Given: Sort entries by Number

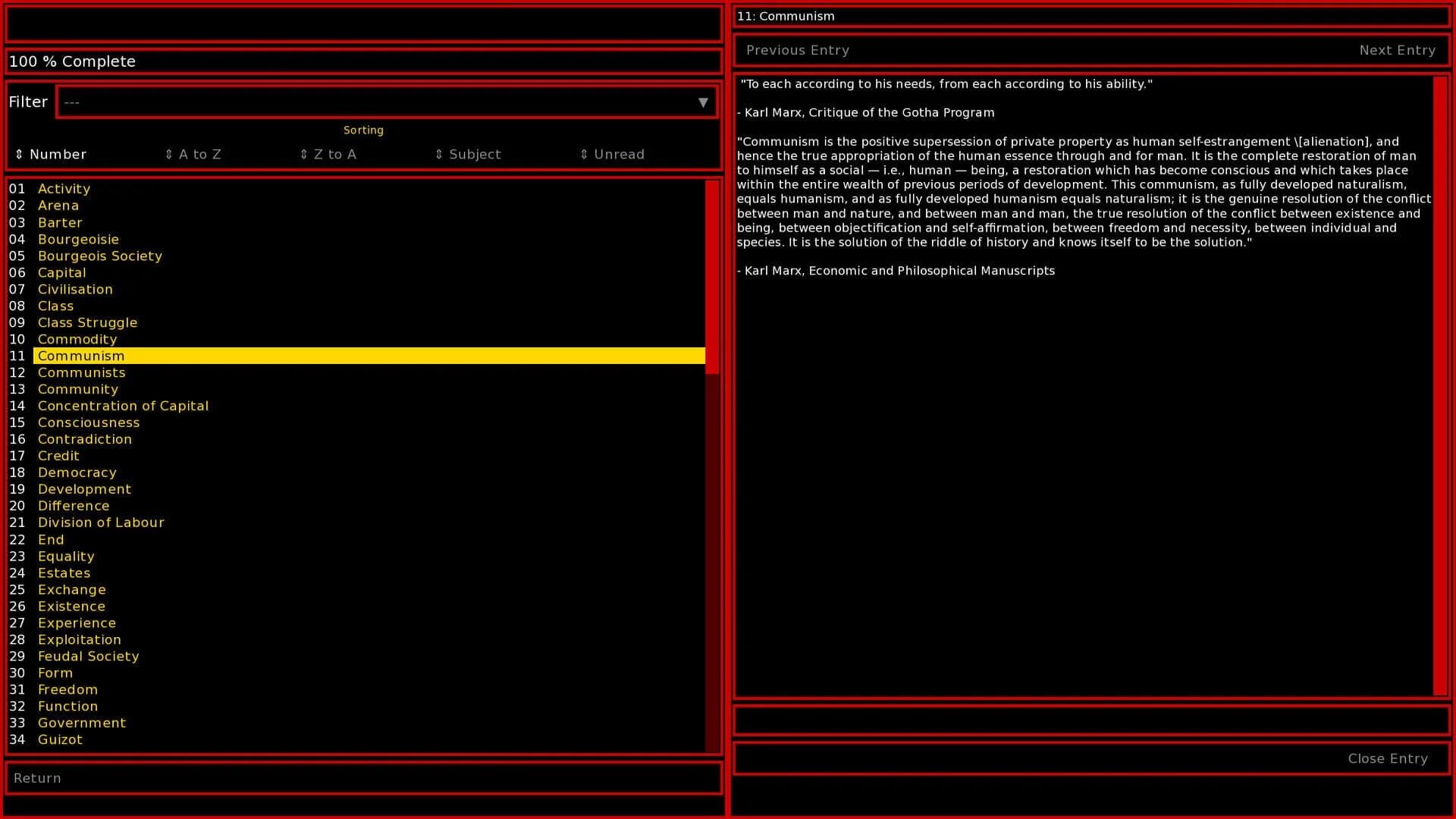Looking at the screenshot, I should [x=51, y=154].
